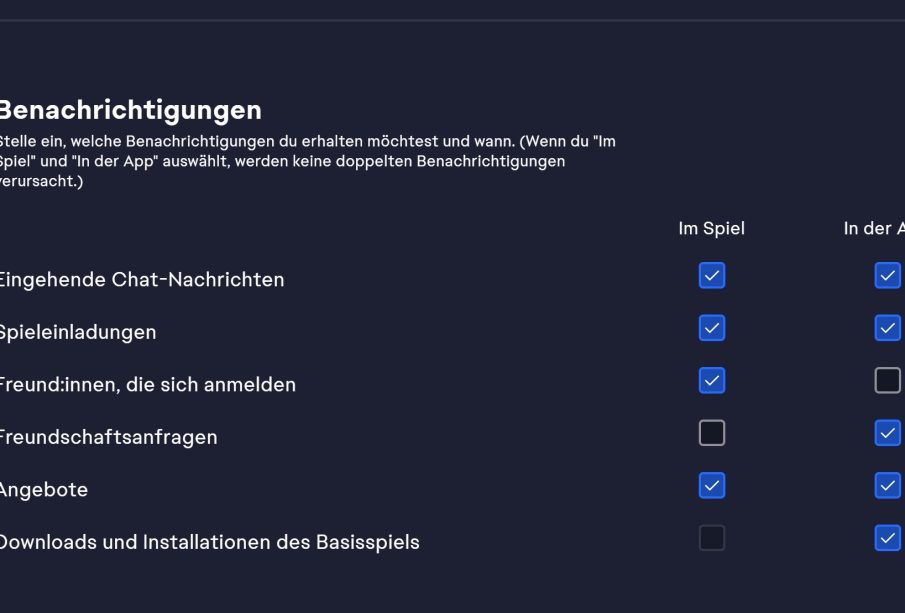Viewport: 905px width, 613px height.
Task: Select the Angebote row label
Action: [44, 490]
